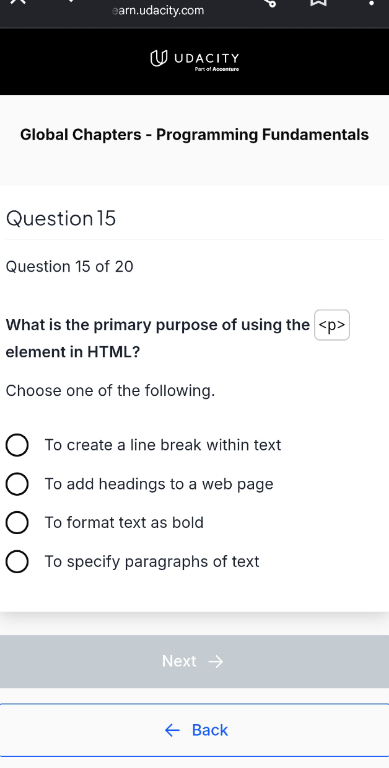Click the 'Question 15' heading
389x768 pixels.
click(61, 218)
